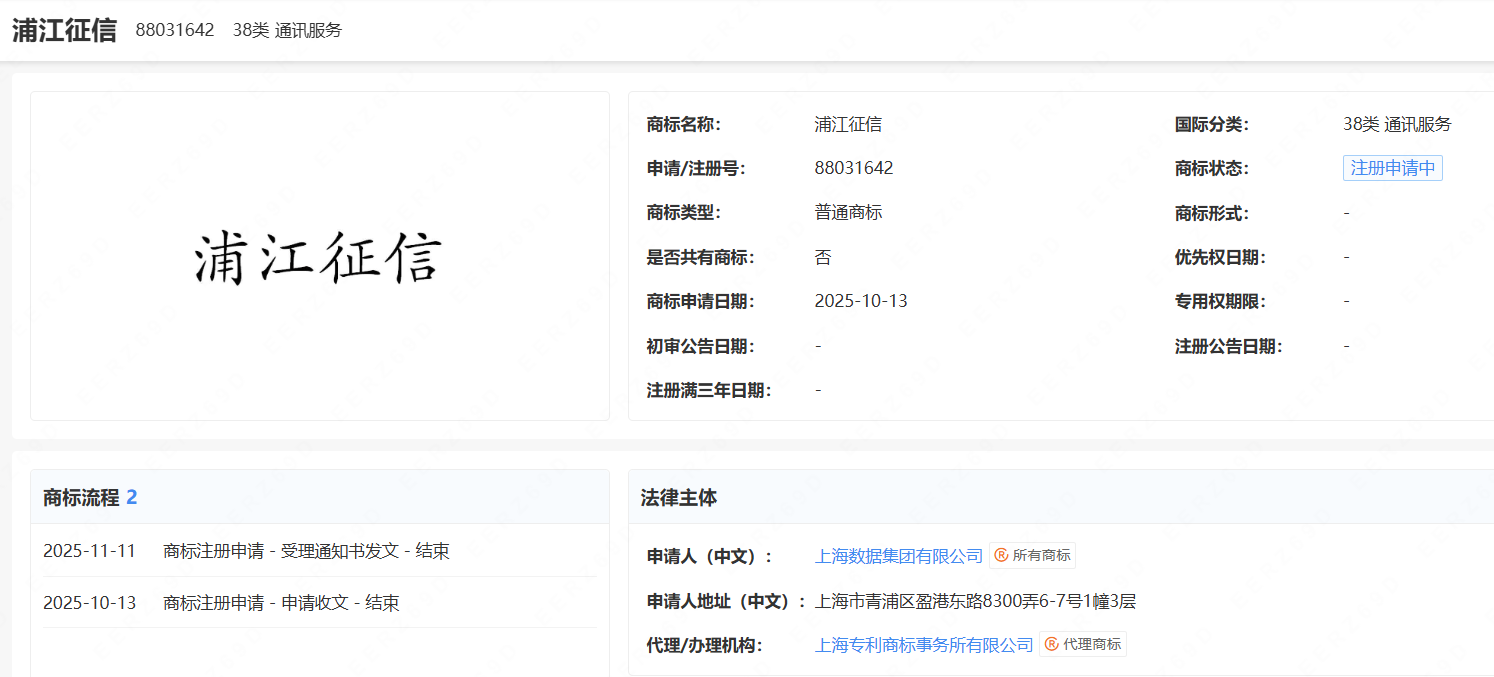Click the 商标申请日期 value 2025-10-13
Screen dimensions: 1494x677
862,300
